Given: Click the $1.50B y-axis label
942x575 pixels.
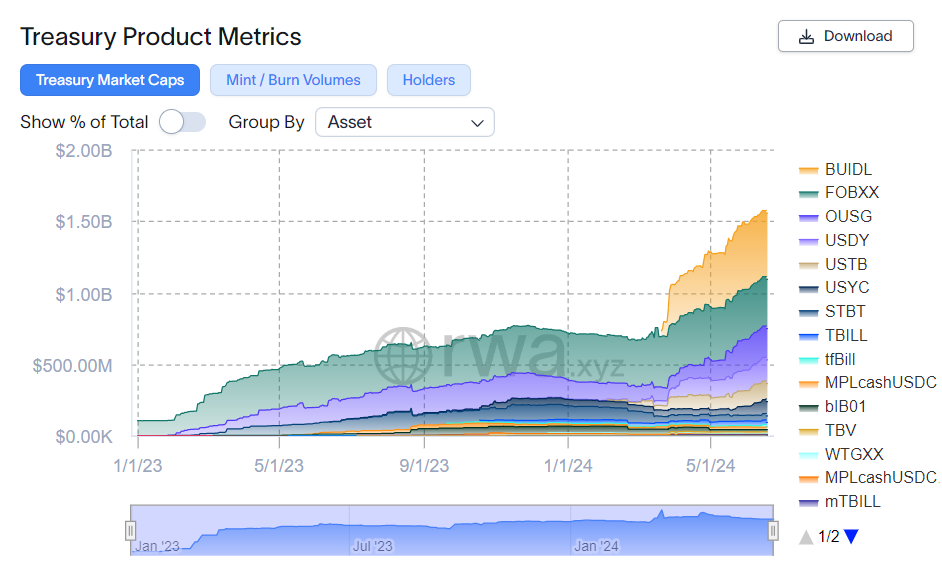Looking at the screenshot, I should (x=84, y=222).
